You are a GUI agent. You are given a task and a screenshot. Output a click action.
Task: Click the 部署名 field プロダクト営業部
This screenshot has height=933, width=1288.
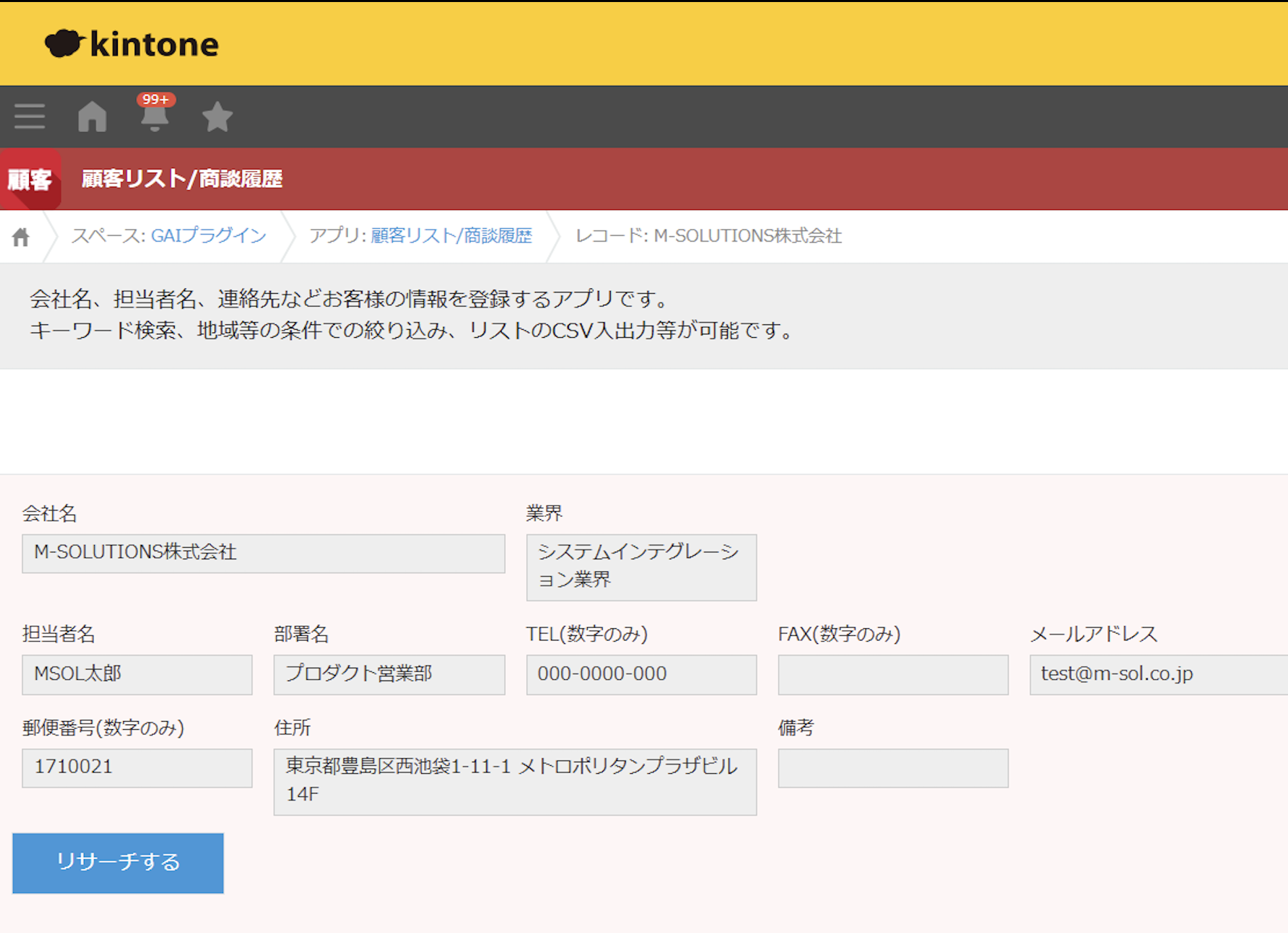389,674
